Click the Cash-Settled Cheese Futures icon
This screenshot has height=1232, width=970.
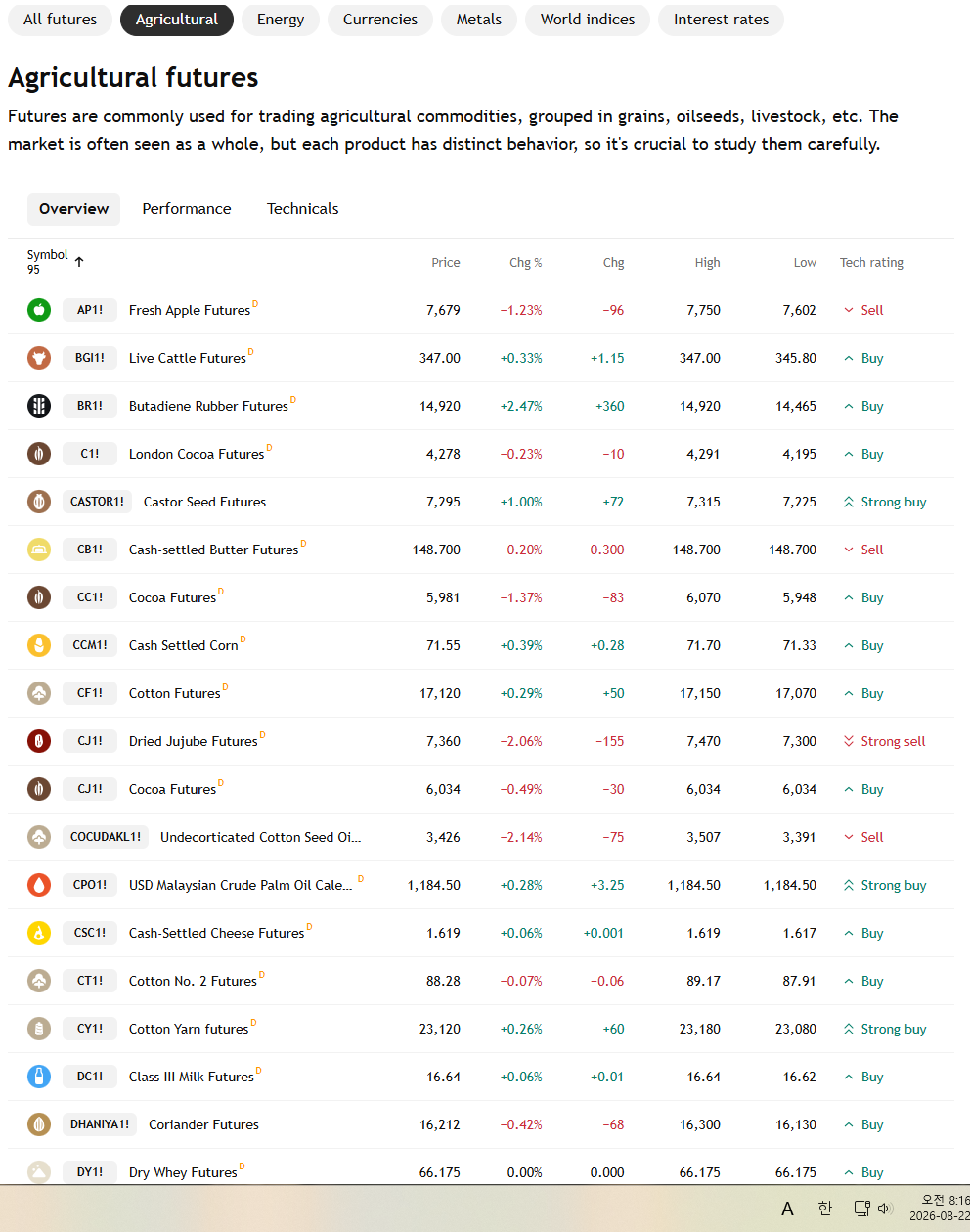39,933
